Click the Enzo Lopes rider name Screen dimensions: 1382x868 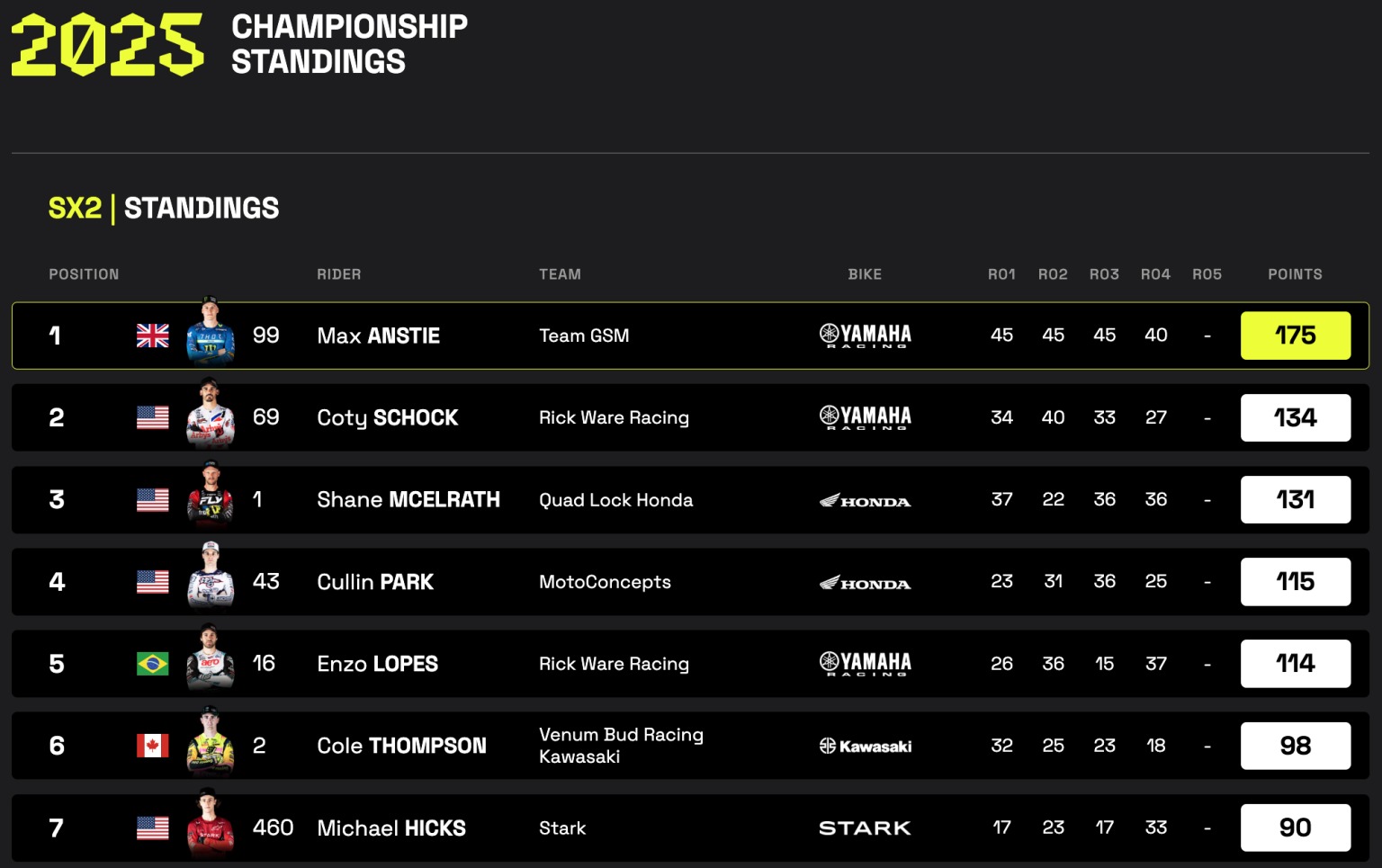pyautogui.click(x=377, y=664)
